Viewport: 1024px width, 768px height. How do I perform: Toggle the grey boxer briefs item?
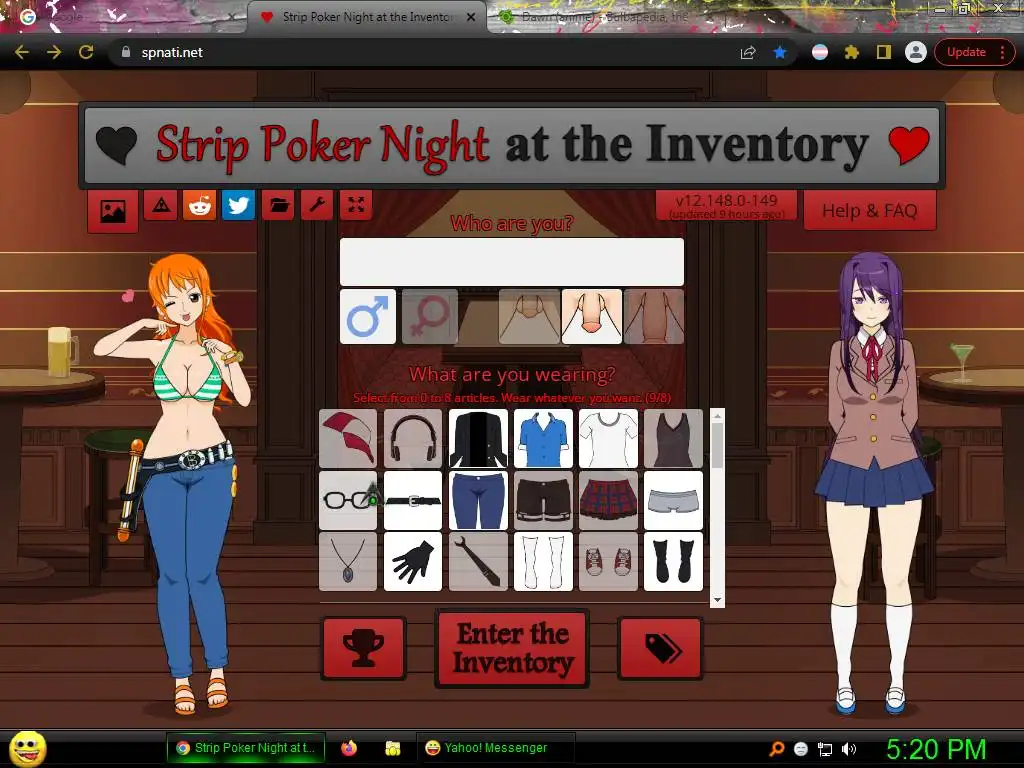click(673, 500)
